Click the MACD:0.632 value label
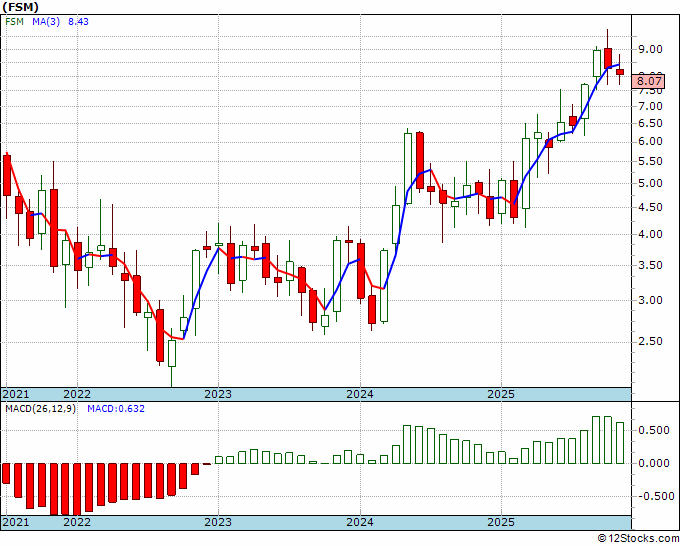 click(116, 409)
